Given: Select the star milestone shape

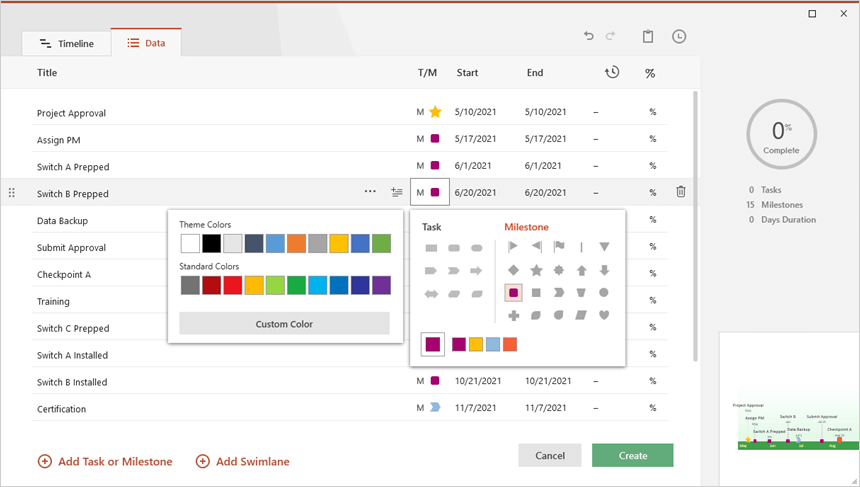Looking at the screenshot, I should (x=536, y=270).
